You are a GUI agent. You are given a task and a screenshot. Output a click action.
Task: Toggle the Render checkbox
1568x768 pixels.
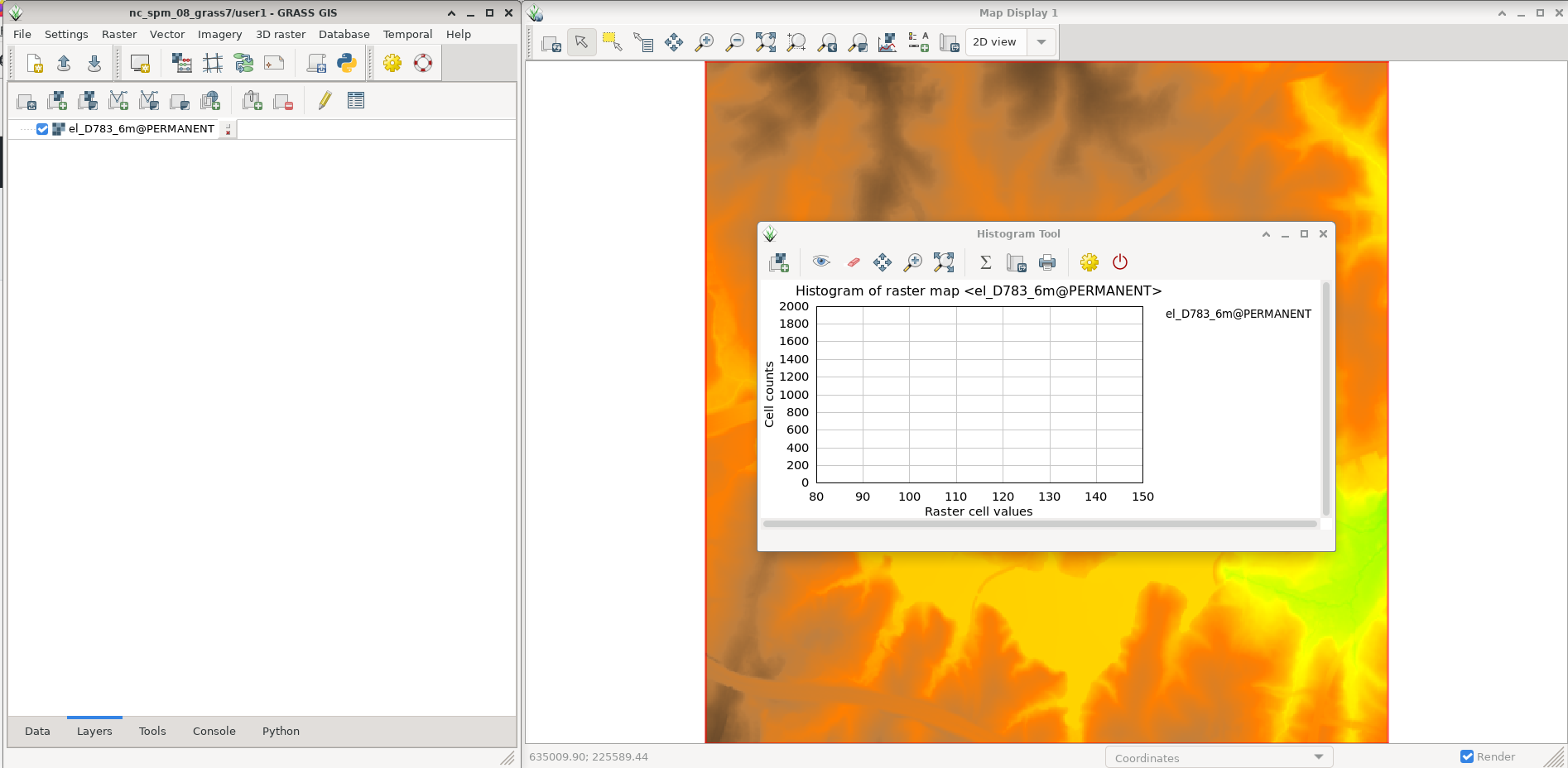pyautogui.click(x=1467, y=756)
